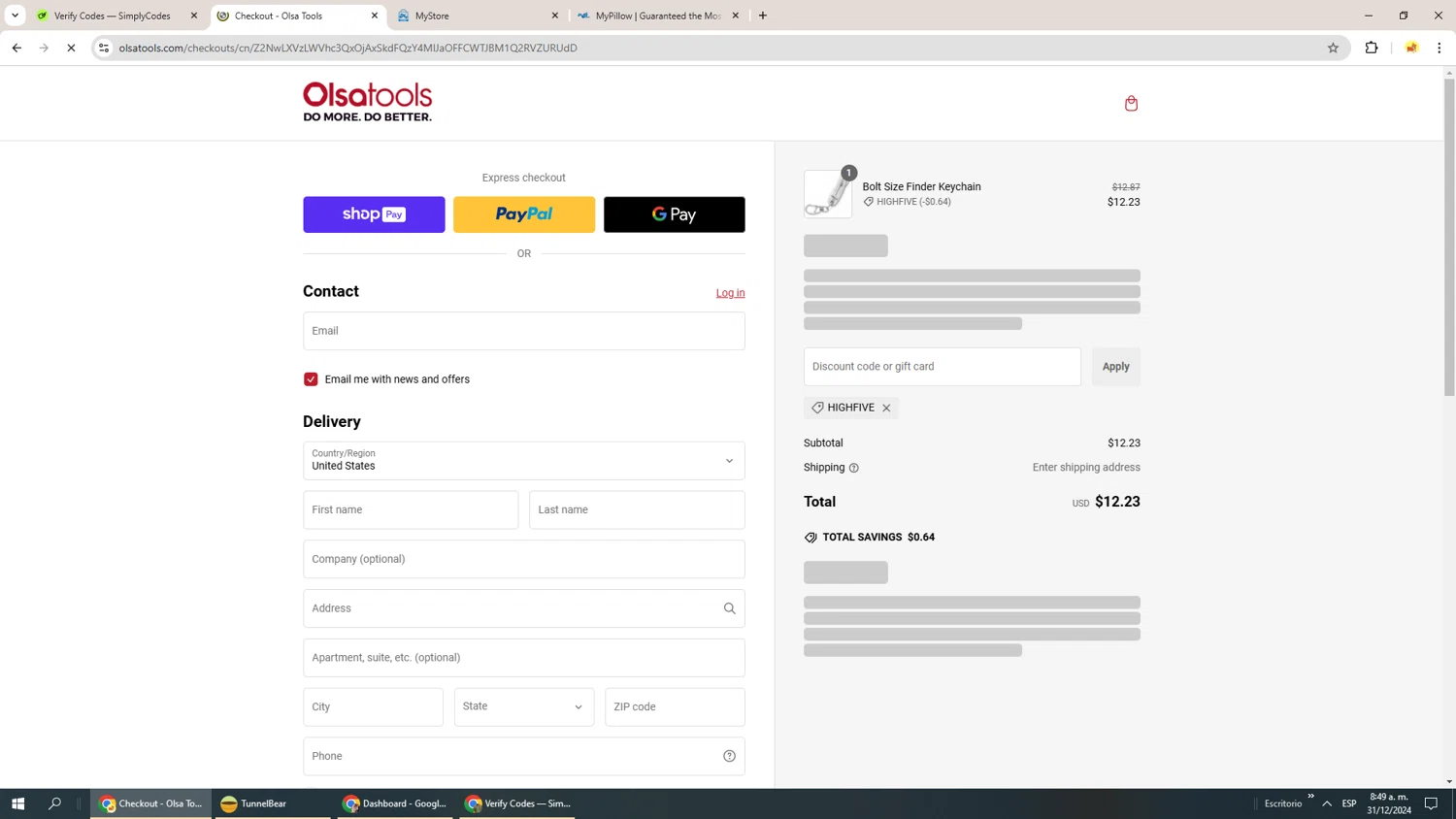Open Windows taskbar search
Image resolution: width=1456 pixels, height=819 pixels.
click(x=54, y=803)
